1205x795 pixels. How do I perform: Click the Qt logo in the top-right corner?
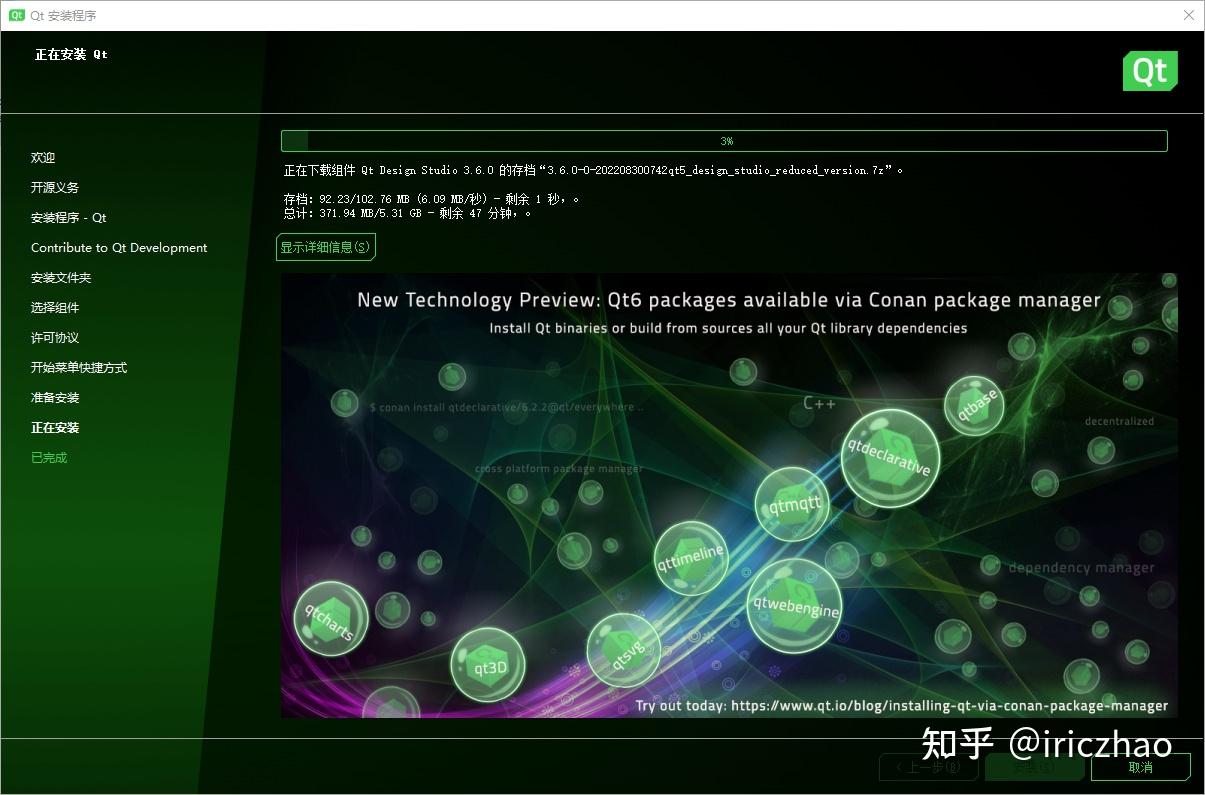click(1149, 70)
